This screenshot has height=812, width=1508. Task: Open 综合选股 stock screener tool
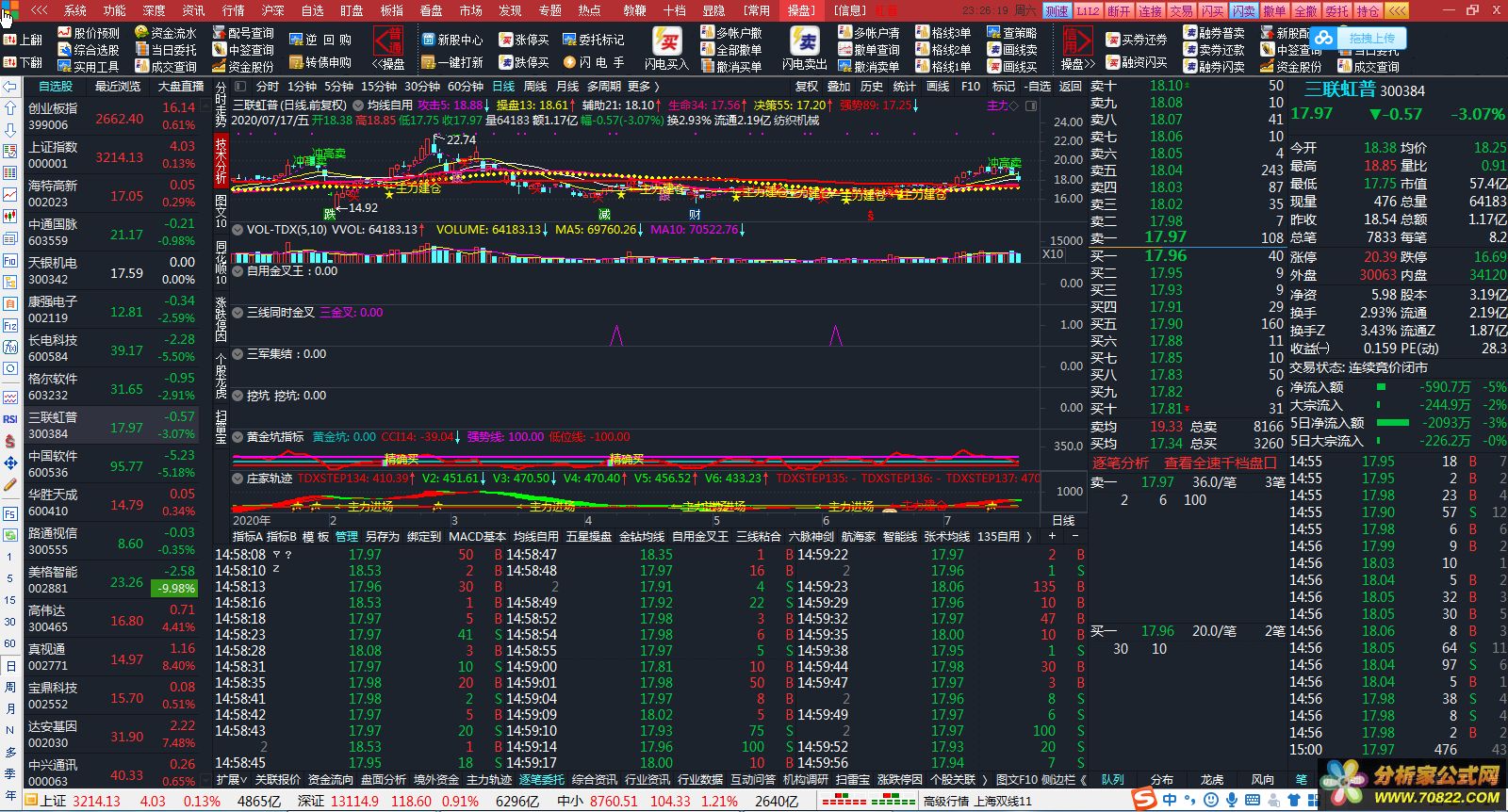tap(89, 50)
